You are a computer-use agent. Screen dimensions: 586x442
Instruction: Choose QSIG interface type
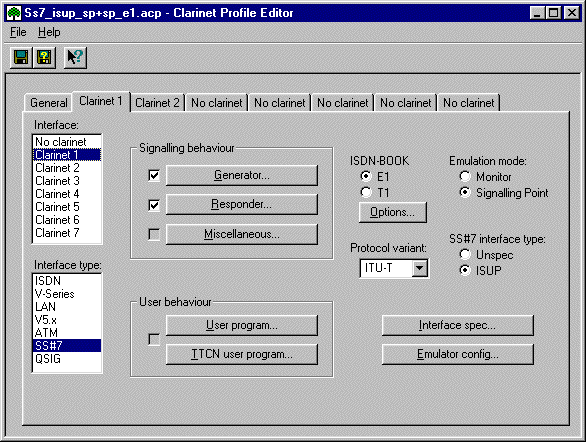[x=67, y=359]
